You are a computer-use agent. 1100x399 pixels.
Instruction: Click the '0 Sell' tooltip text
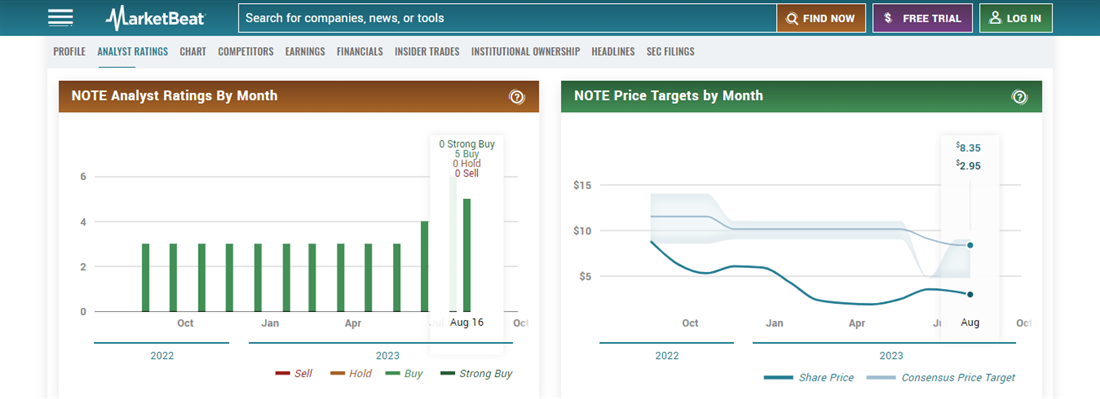click(467, 173)
